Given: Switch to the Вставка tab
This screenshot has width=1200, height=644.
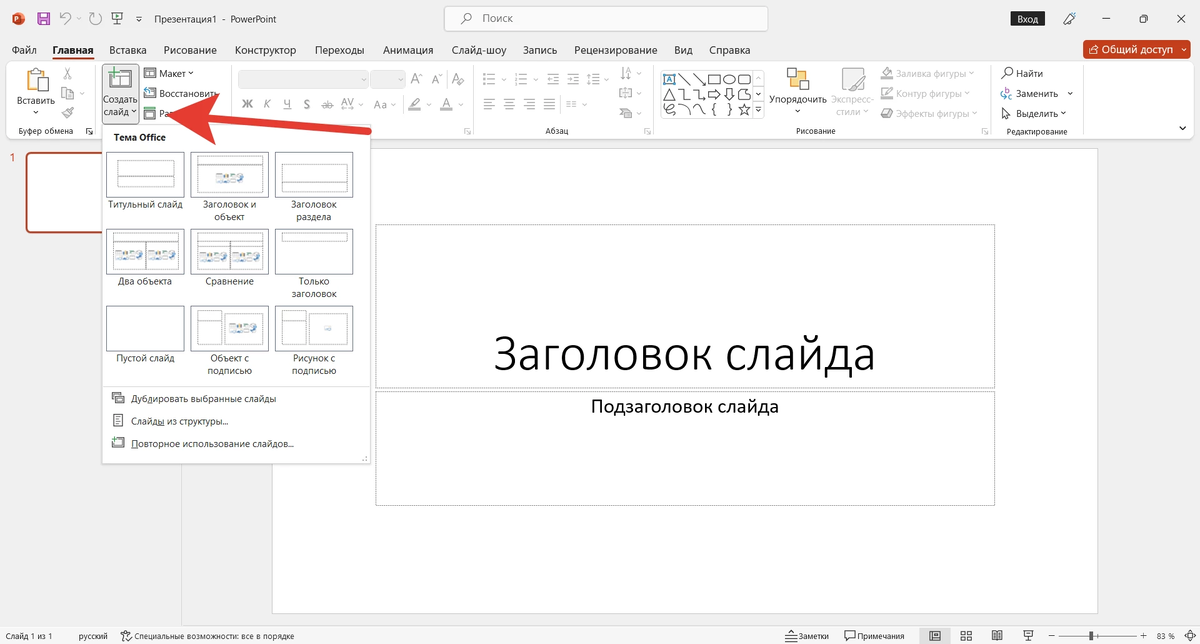Looking at the screenshot, I should point(128,50).
